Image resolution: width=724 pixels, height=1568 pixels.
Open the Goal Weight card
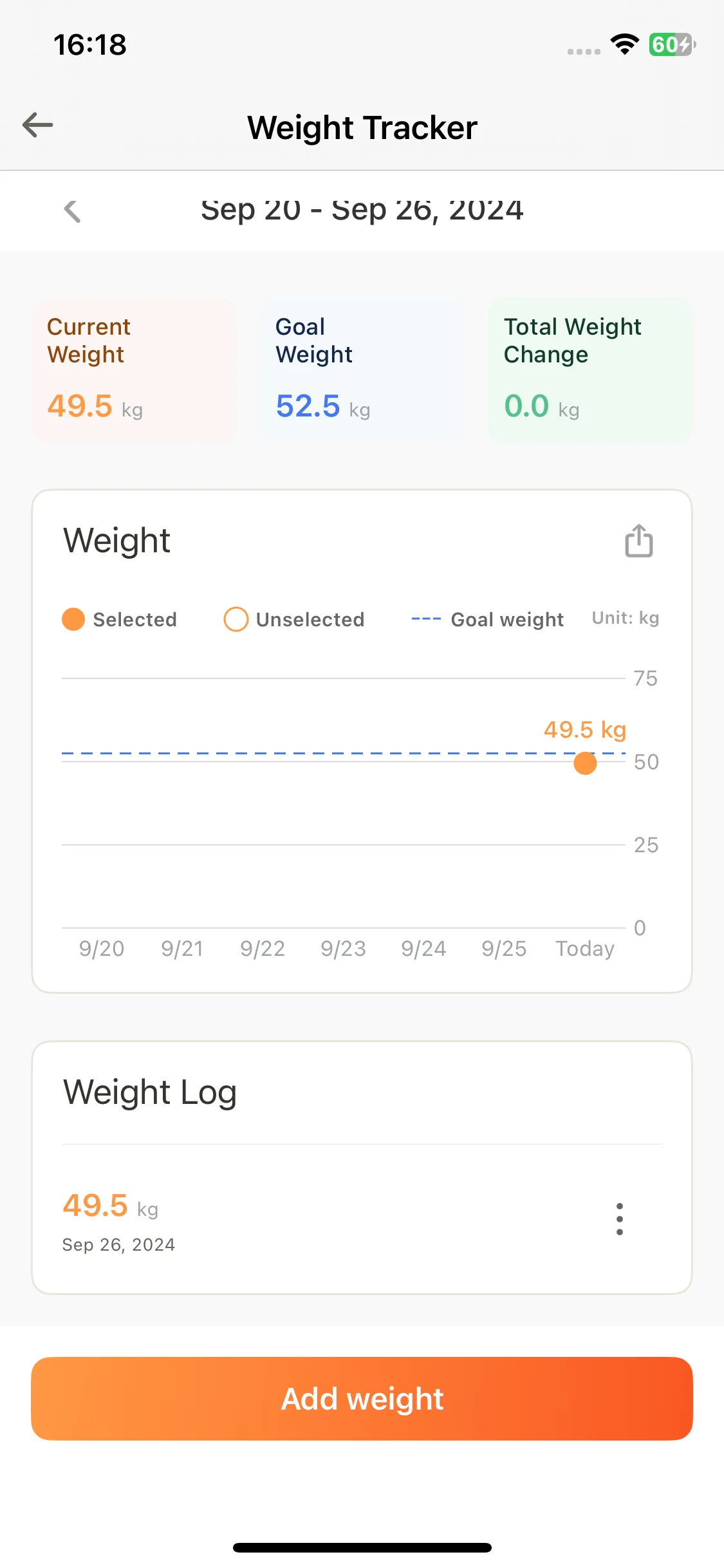click(362, 369)
